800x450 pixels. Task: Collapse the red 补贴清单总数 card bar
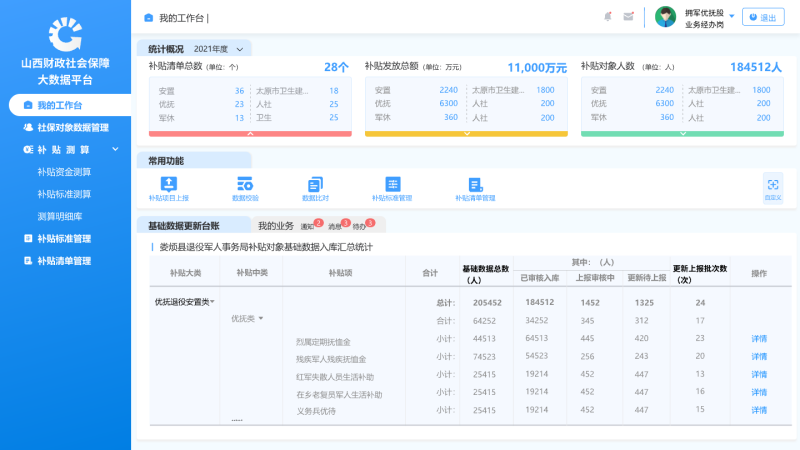pos(250,133)
